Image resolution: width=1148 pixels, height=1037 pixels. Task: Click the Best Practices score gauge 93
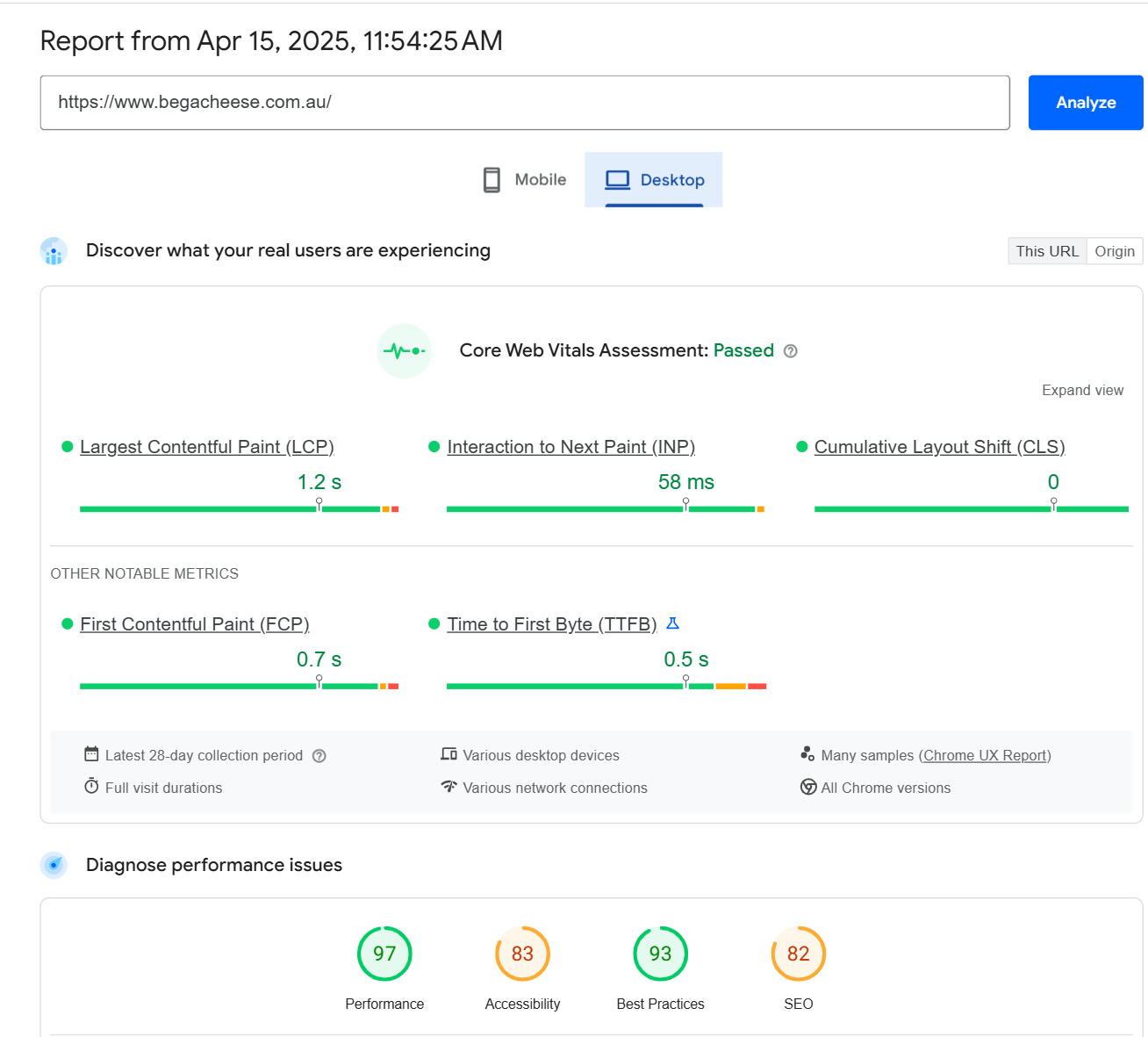point(660,954)
